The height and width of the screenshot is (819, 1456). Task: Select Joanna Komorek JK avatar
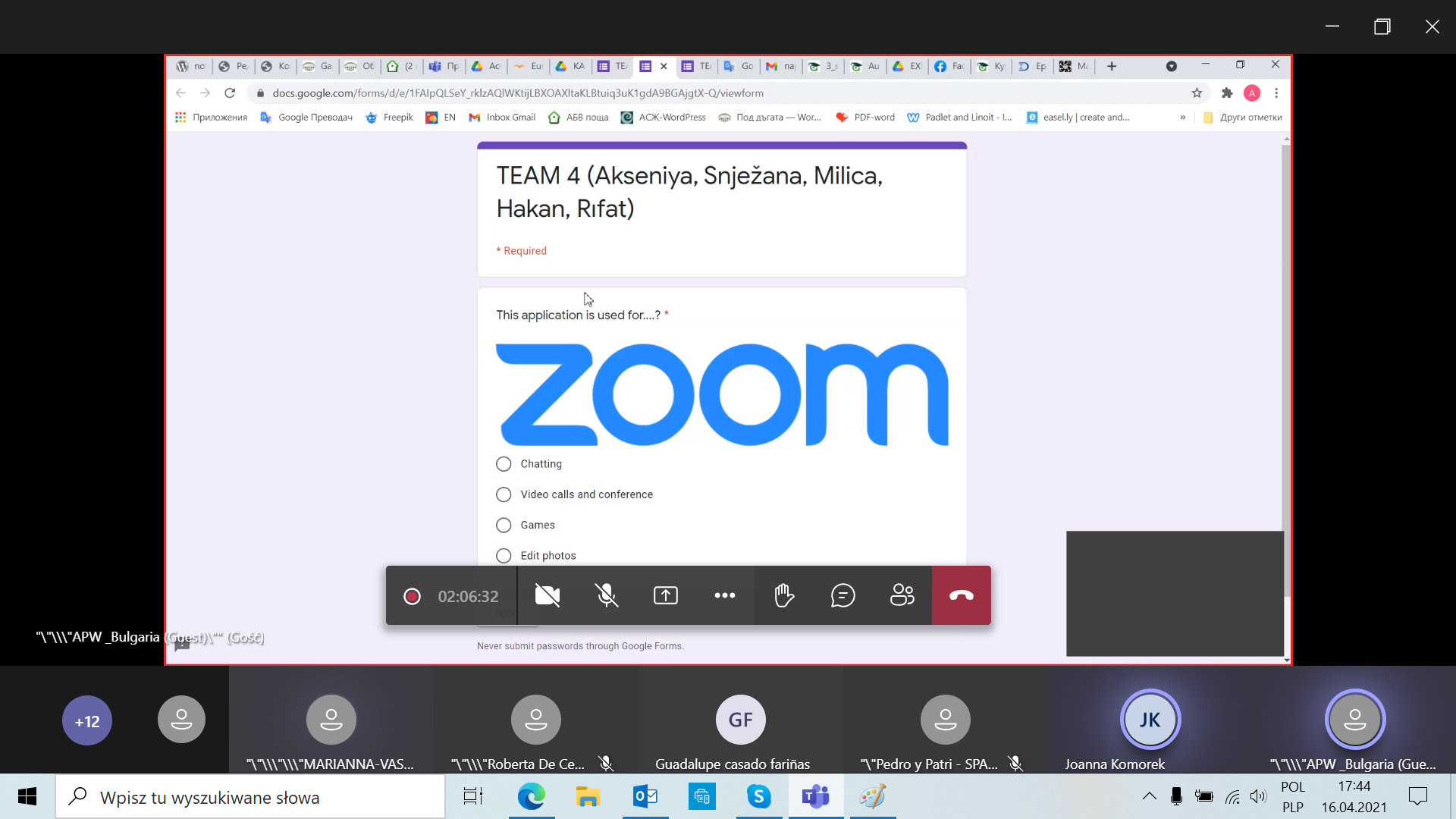[x=1150, y=719]
